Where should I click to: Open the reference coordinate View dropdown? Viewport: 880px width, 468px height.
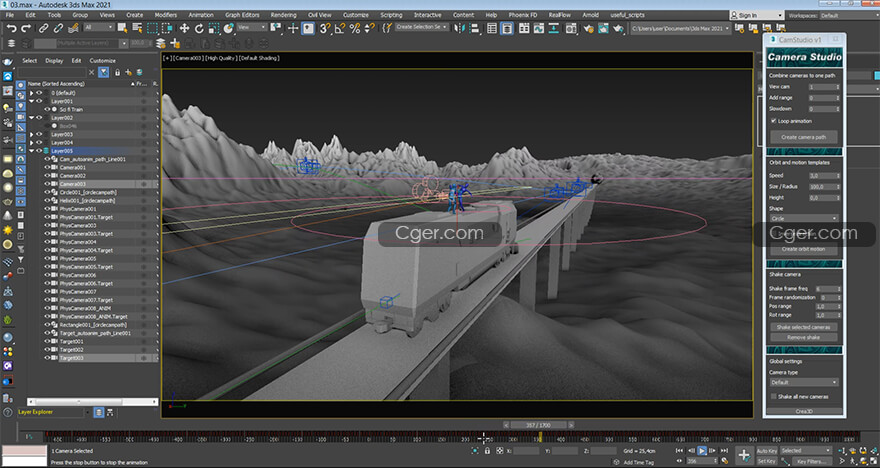[x=252, y=27]
